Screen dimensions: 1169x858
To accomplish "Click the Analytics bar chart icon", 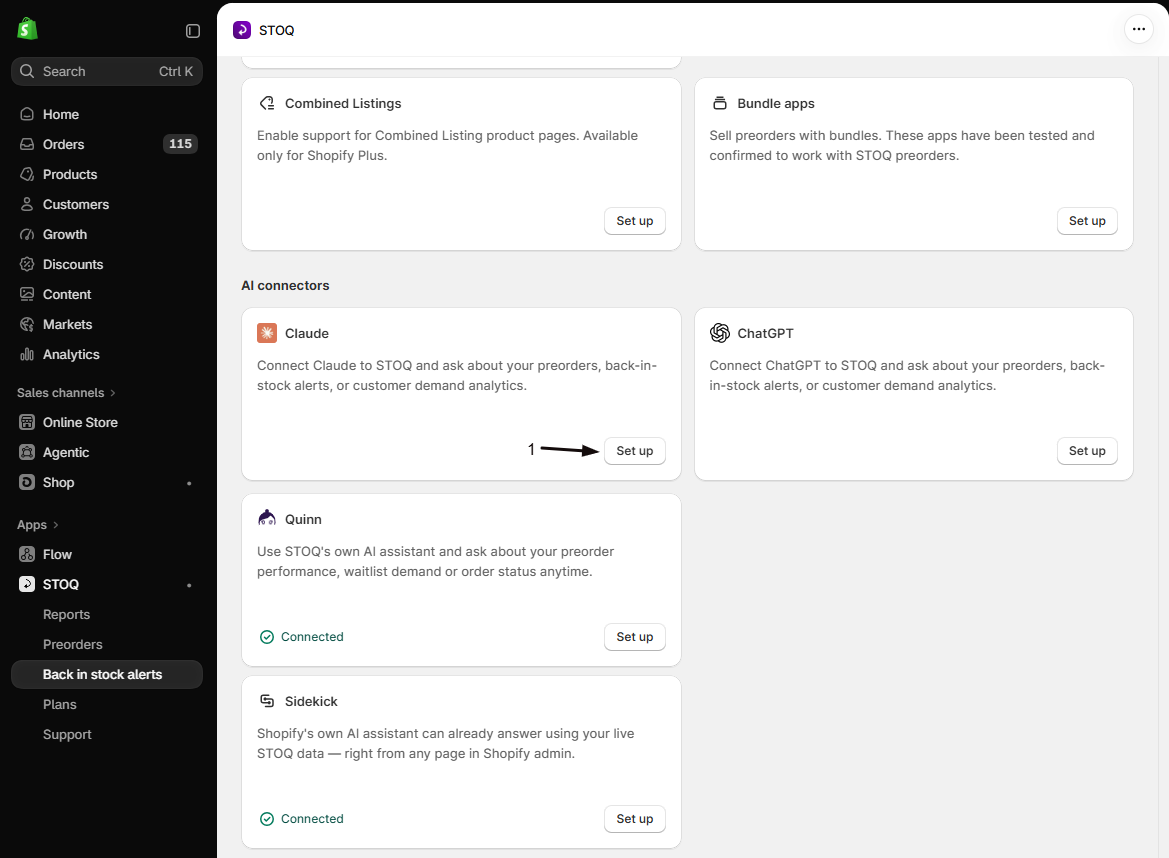I will [x=27, y=354].
